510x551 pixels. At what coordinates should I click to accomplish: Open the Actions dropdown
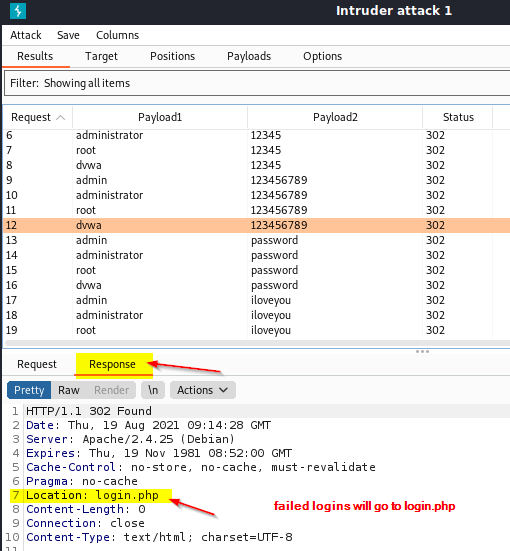click(202, 390)
